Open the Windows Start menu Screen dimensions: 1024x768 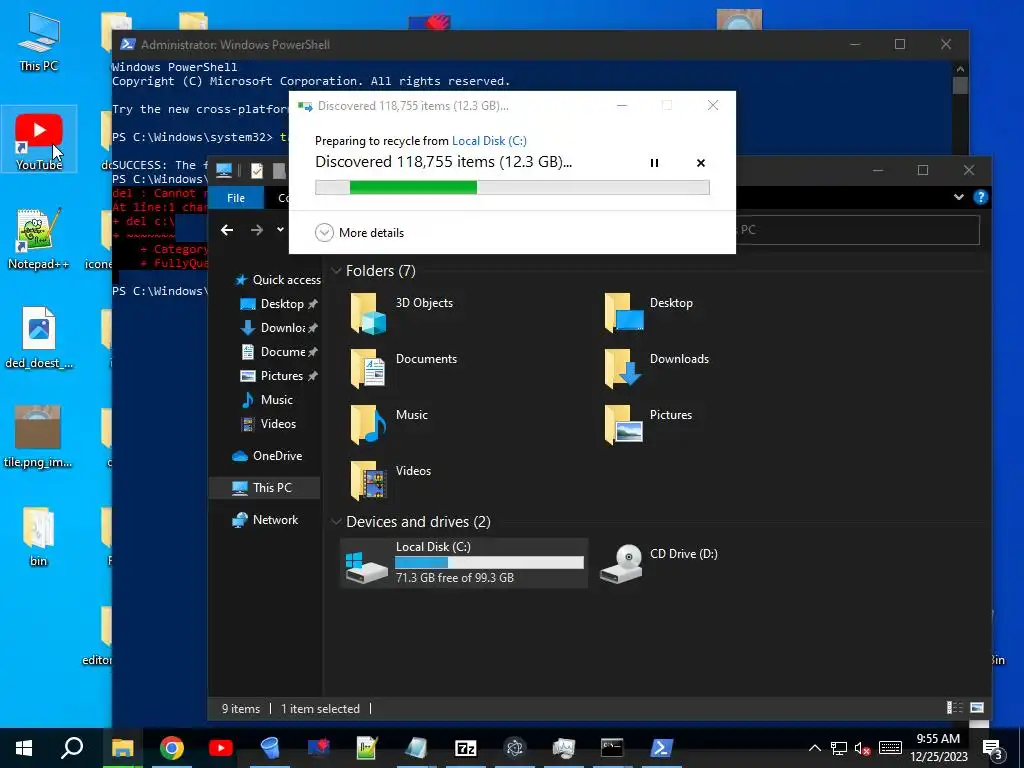pyautogui.click(x=24, y=748)
